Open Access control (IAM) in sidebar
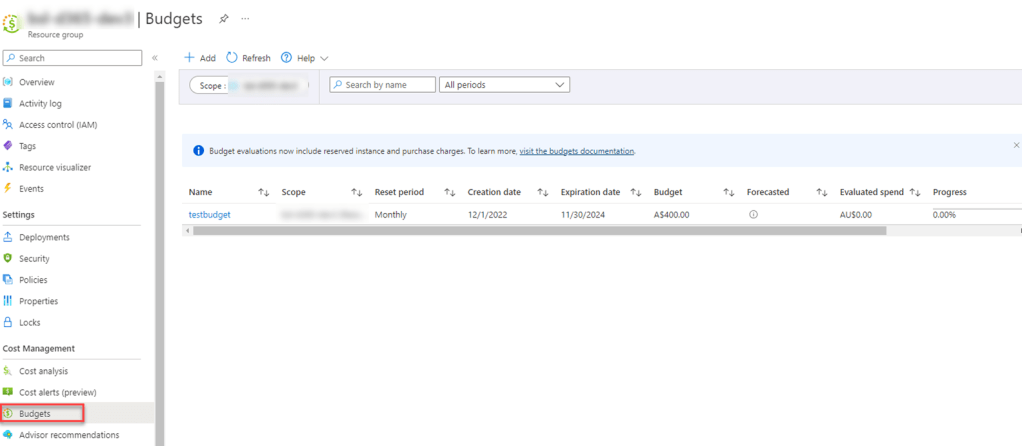Screen dimensions: 1022x446 point(57,125)
